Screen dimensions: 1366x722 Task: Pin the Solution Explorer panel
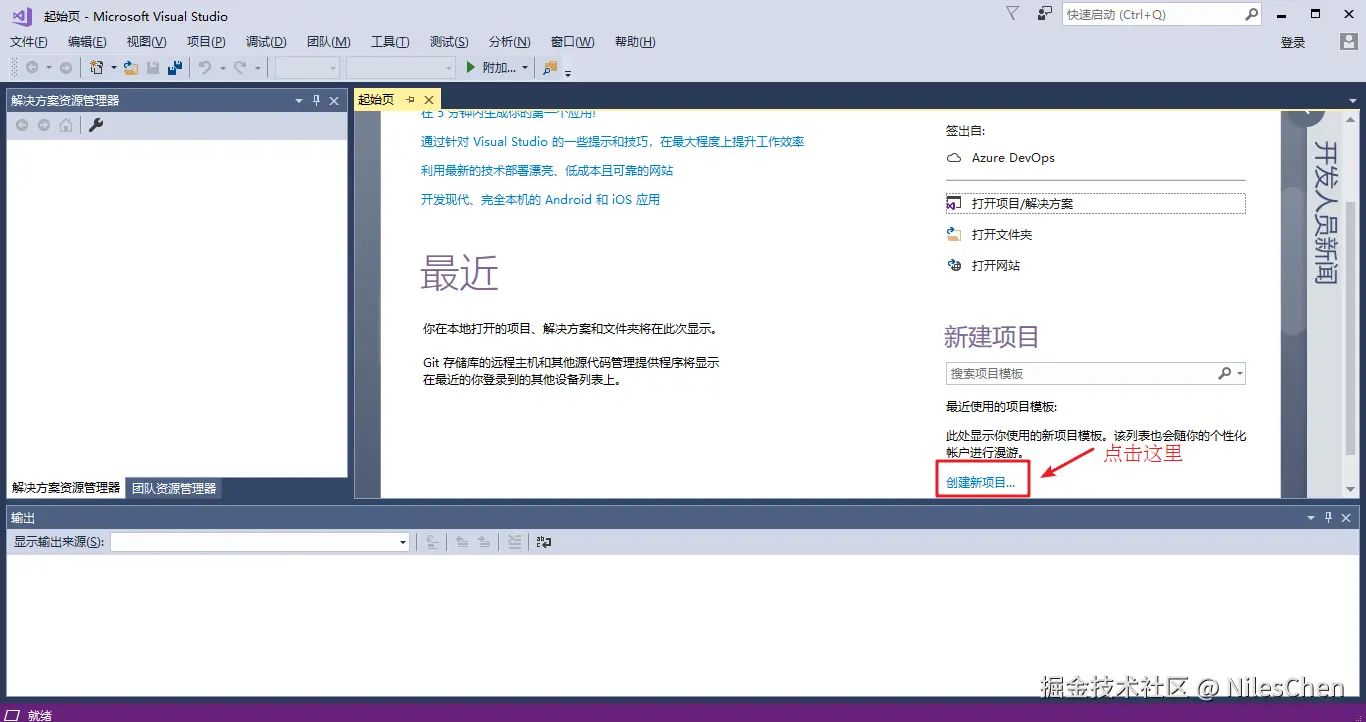tap(317, 100)
